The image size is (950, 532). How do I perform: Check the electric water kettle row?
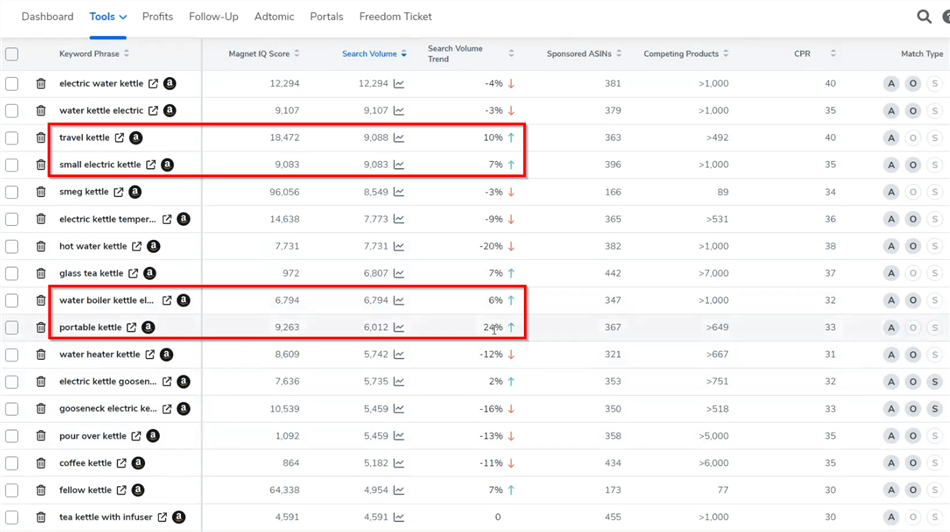[12, 84]
